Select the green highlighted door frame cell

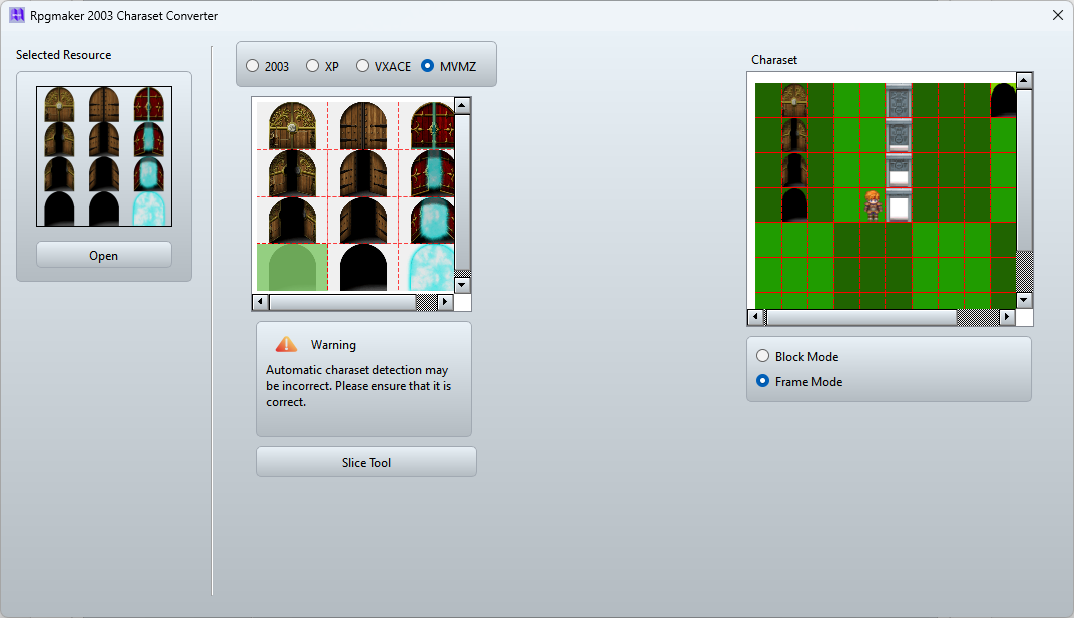292,267
